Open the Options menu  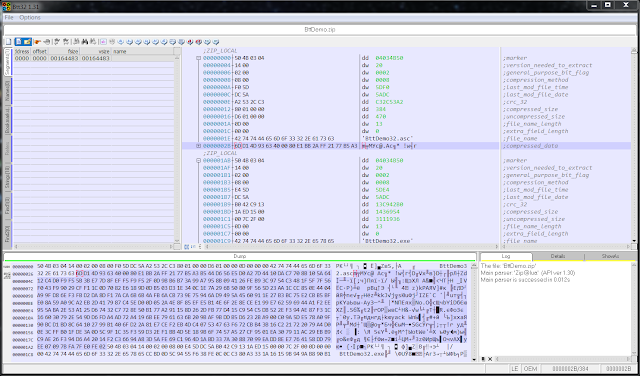click(30, 18)
